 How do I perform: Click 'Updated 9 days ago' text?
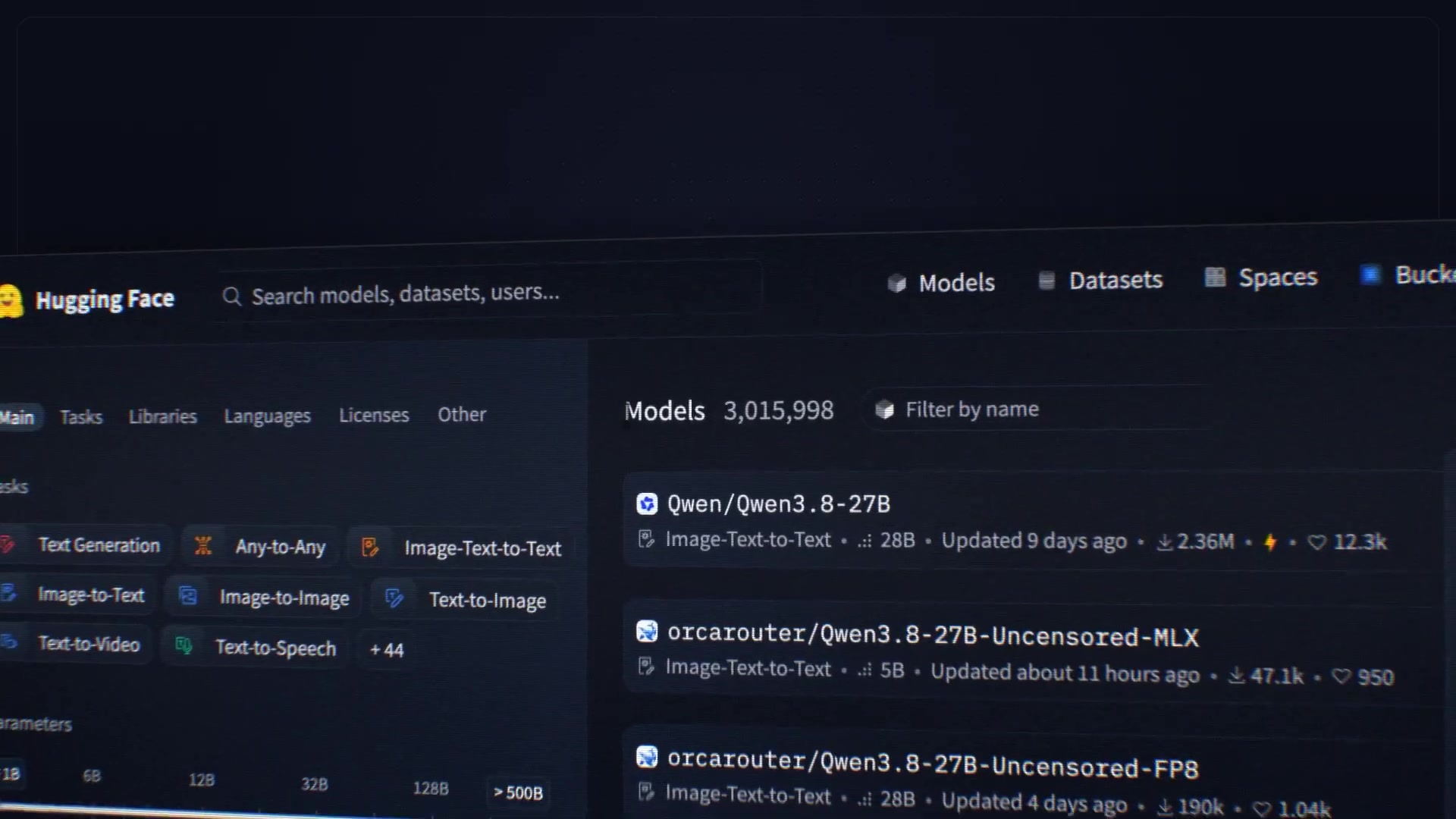point(1034,541)
